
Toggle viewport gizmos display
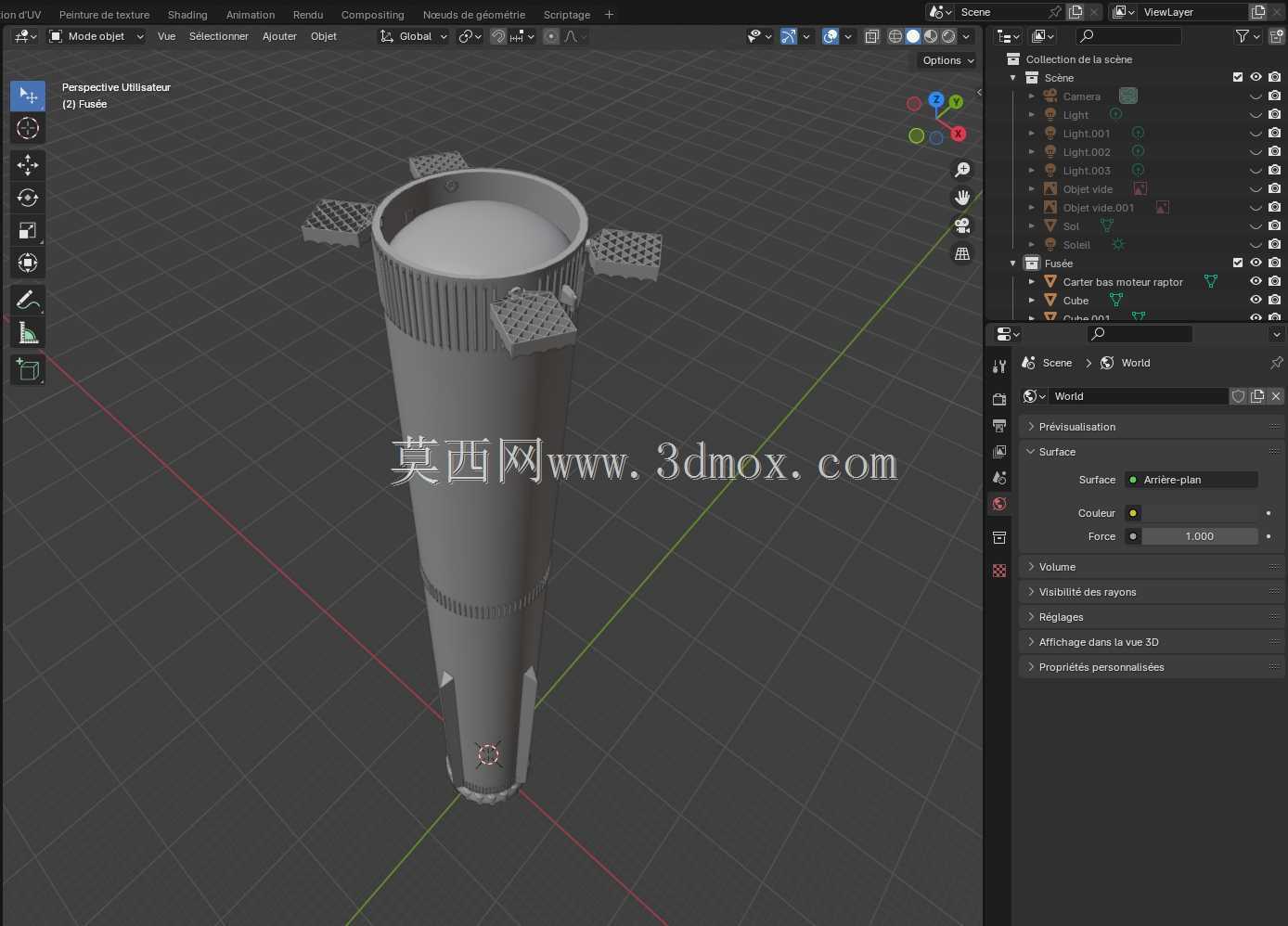(788, 36)
